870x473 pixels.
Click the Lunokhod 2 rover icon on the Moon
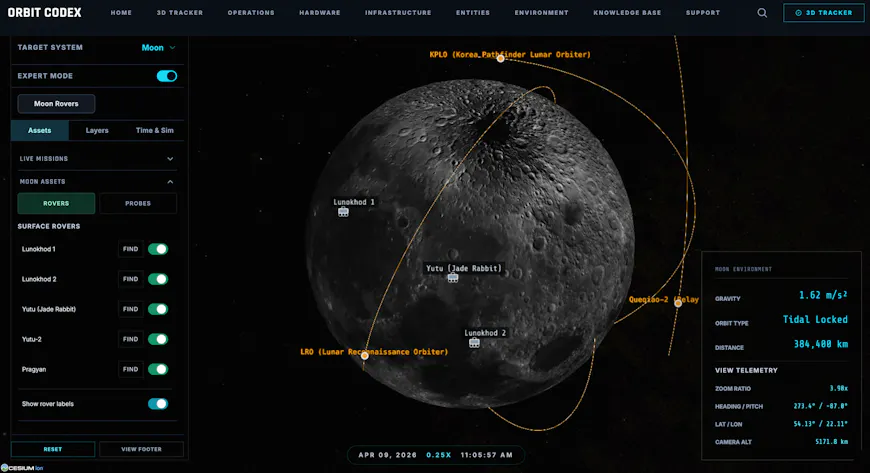click(x=474, y=343)
